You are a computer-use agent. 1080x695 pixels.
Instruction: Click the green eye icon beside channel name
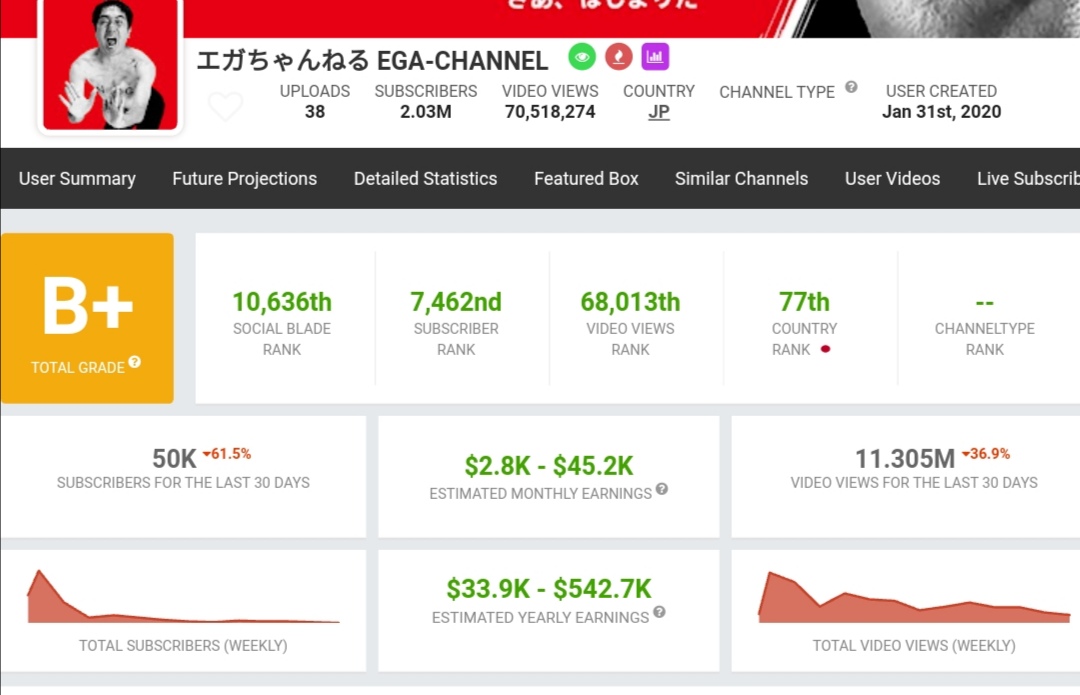[582, 56]
